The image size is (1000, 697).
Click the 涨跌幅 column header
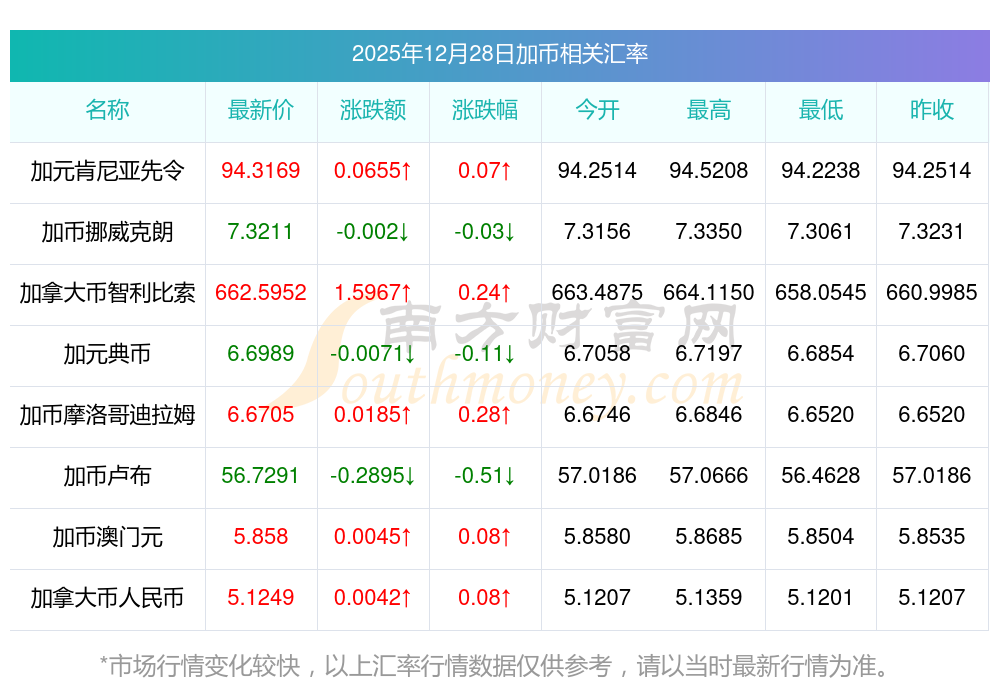tap(485, 110)
